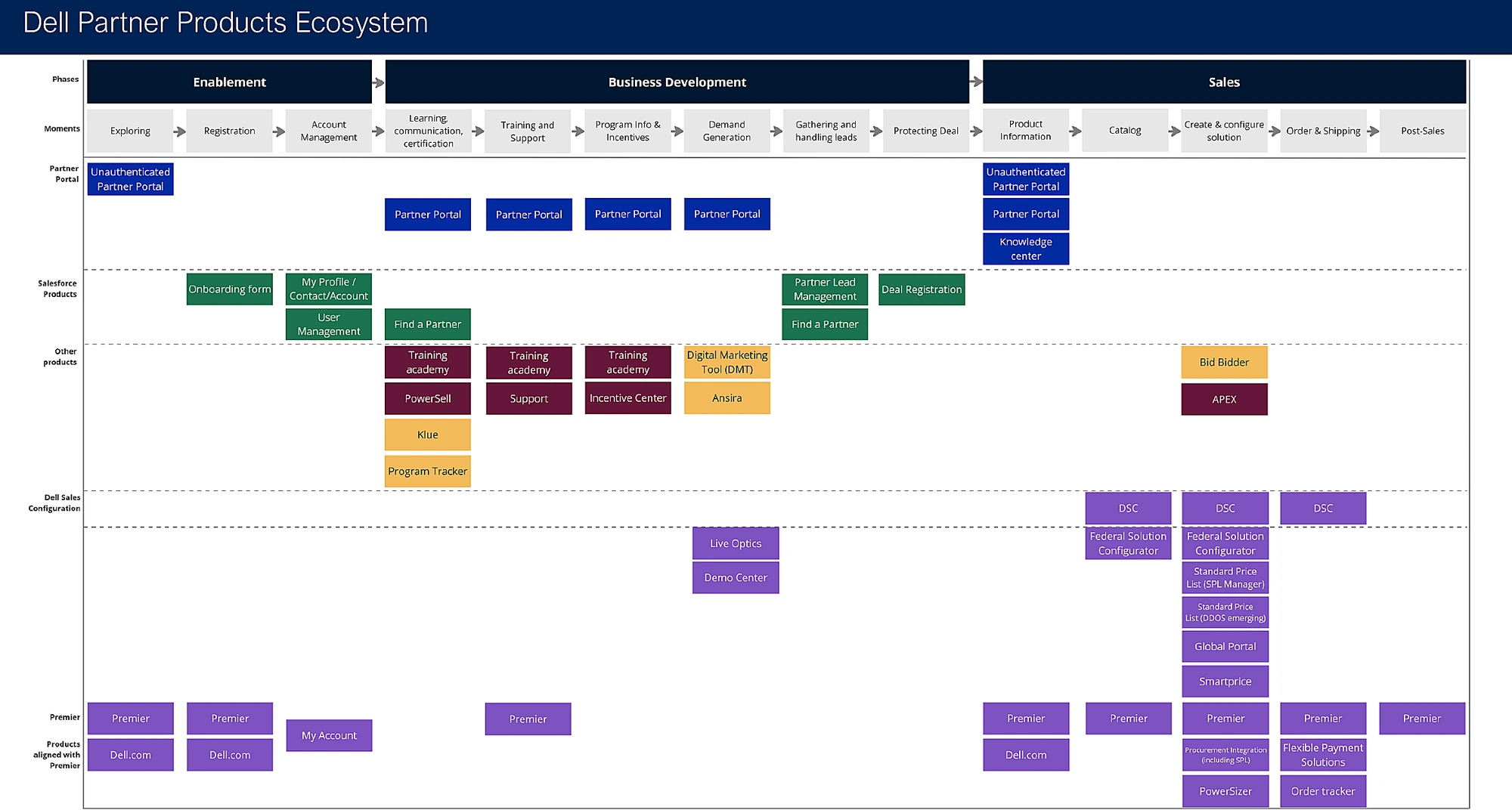Open the Incentive Center box
The width and height of the screenshot is (1512, 810).
[x=627, y=398]
